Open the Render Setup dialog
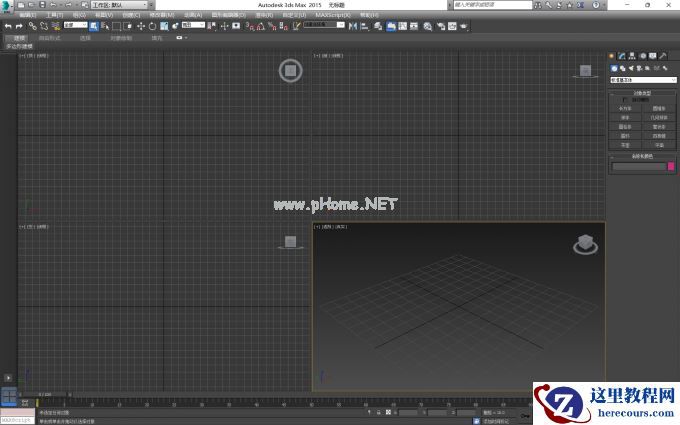The width and height of the screenshot is (680, 425). [x=441, y=26]
